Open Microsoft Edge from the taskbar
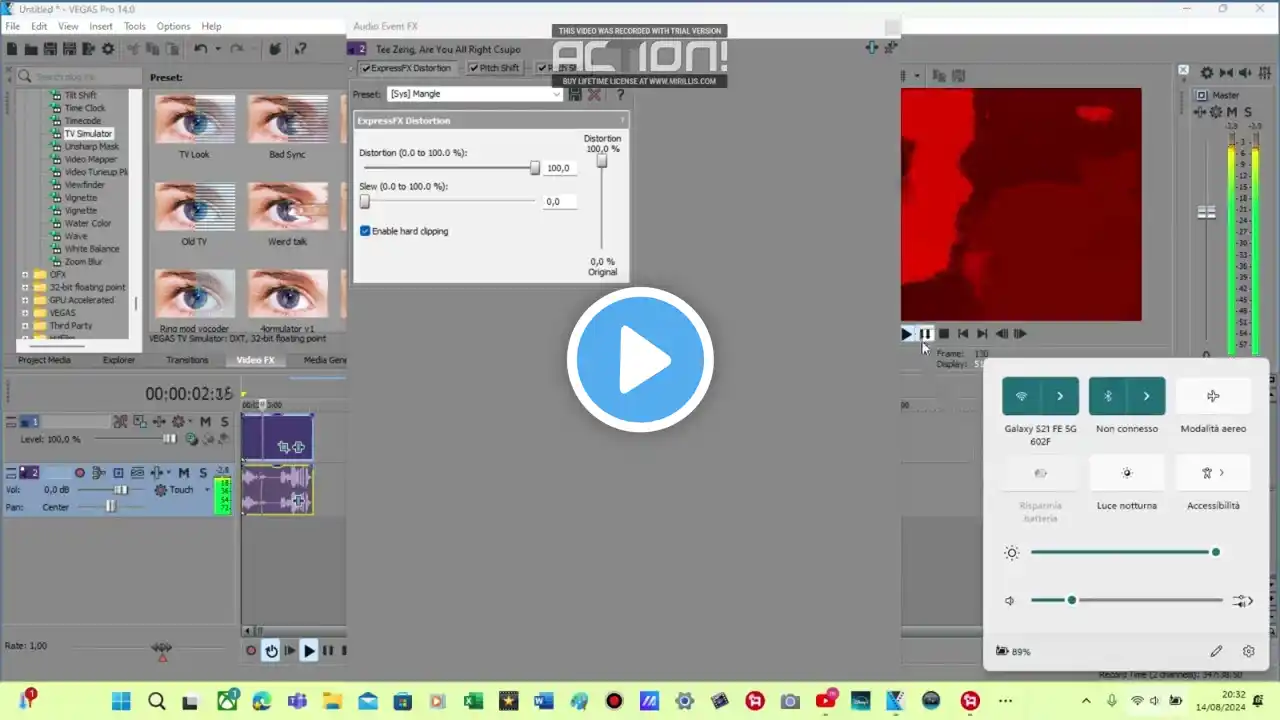 (262, 701)
